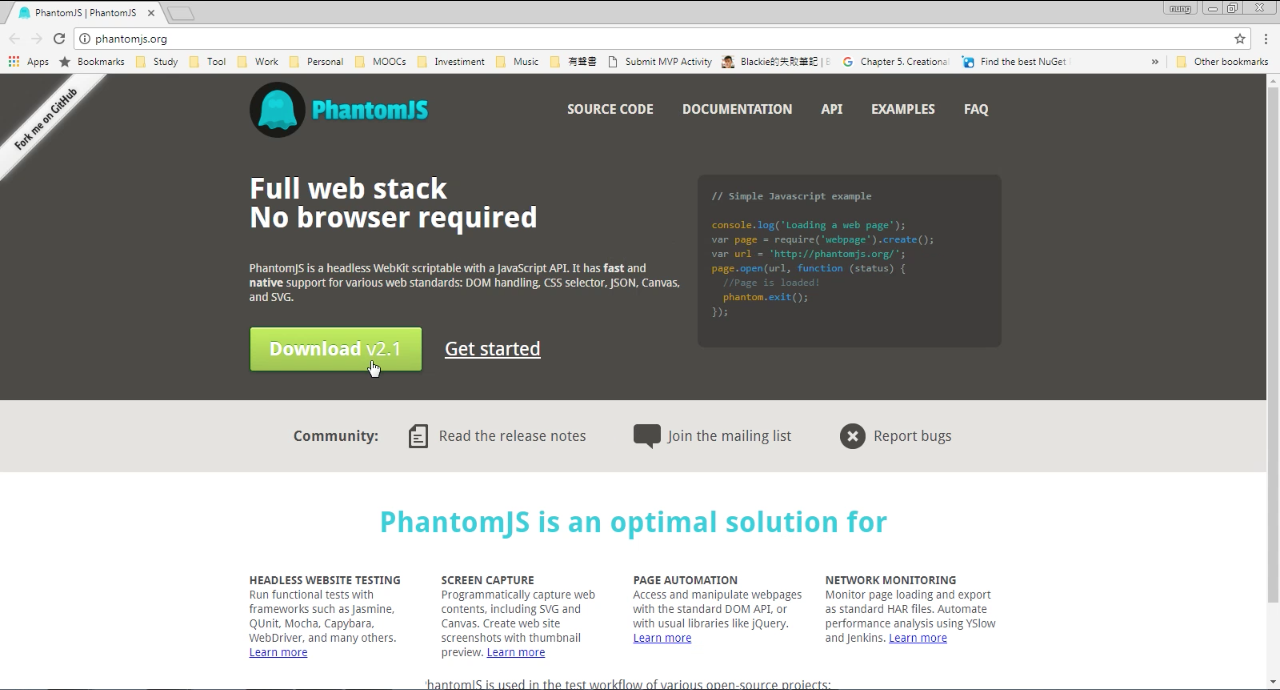Screen dimensions: 1280x690
Task: Expand the MOOCs bookmark folder
Action: (380, 62)
